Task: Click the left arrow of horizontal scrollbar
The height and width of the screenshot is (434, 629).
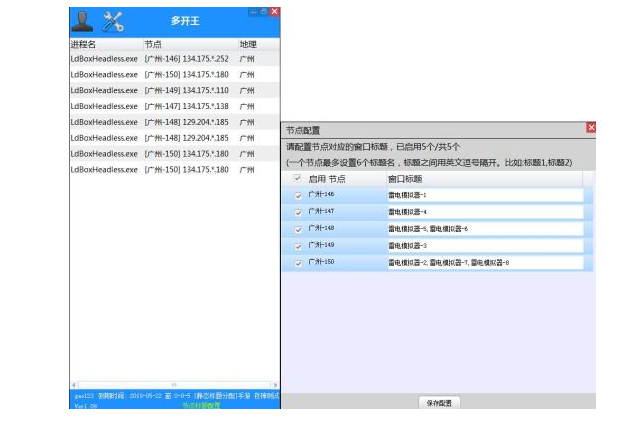Action: click(73, 385)
